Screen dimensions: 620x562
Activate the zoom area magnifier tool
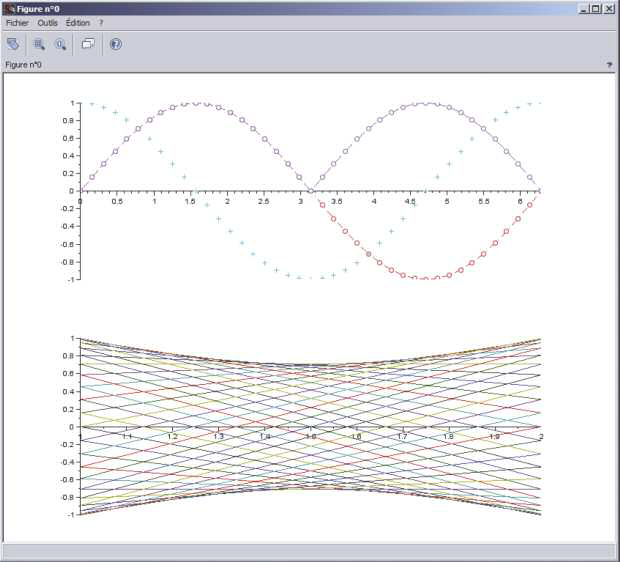pos(40,44)
